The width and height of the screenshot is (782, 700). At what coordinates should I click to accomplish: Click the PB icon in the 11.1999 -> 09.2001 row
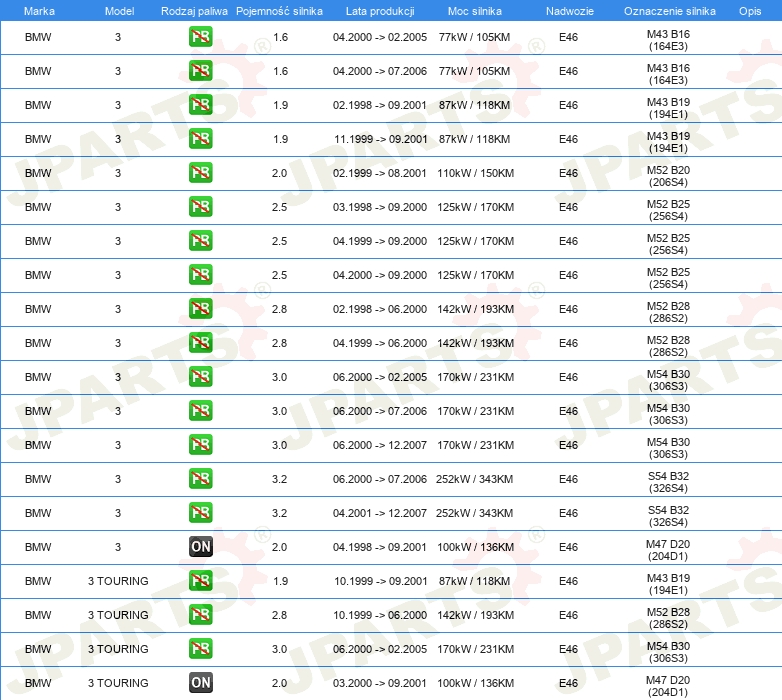pyautogui.click(x=201, y=139)
